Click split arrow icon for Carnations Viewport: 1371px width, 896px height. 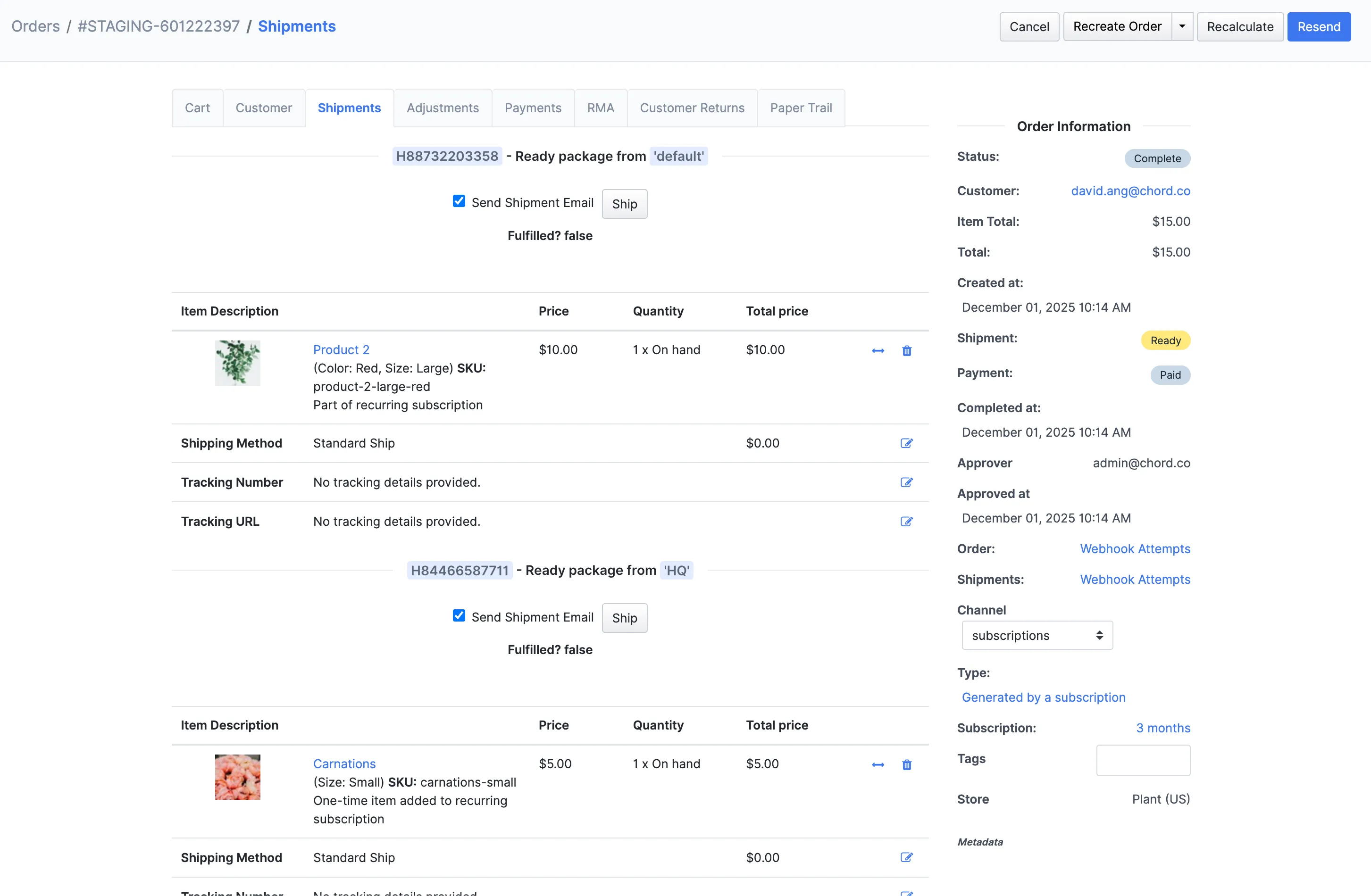coord(878,765)
